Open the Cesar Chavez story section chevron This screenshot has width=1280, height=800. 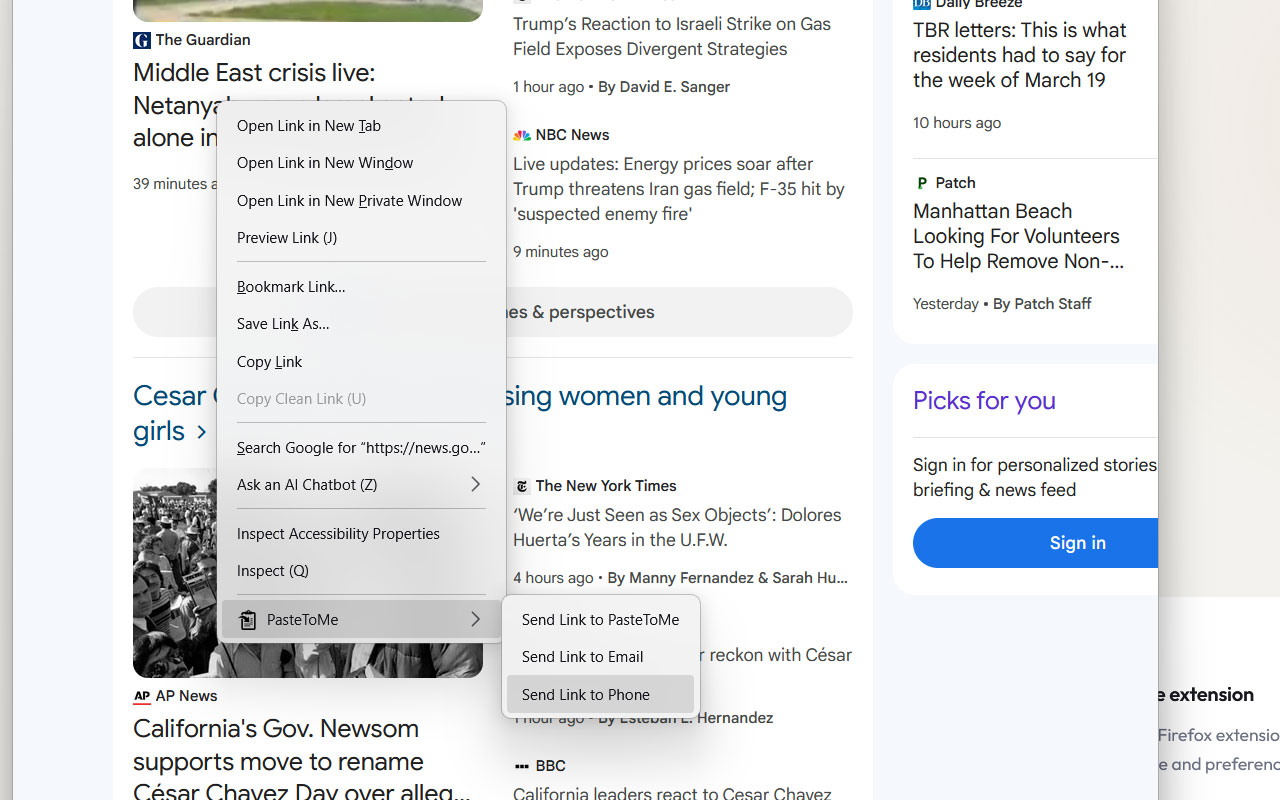[x=201, y=432]
